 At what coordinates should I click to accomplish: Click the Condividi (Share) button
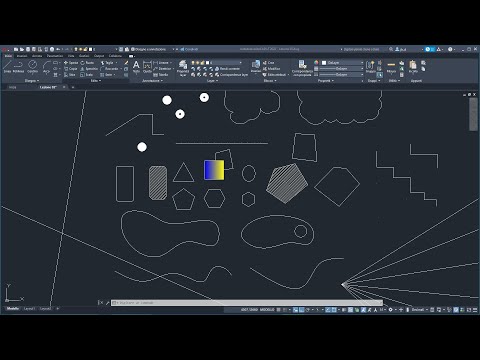tap(189, 49)
